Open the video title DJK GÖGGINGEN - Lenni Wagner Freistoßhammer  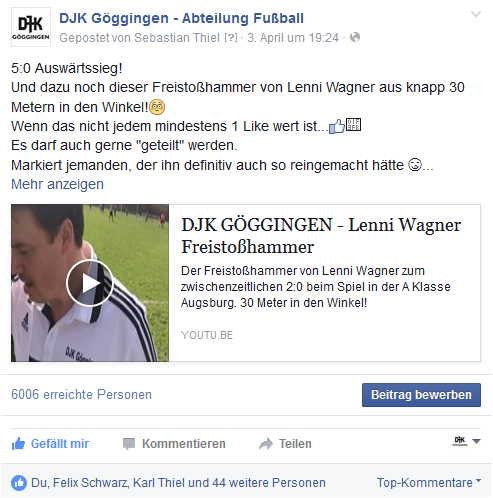click(x=321, y=236)
